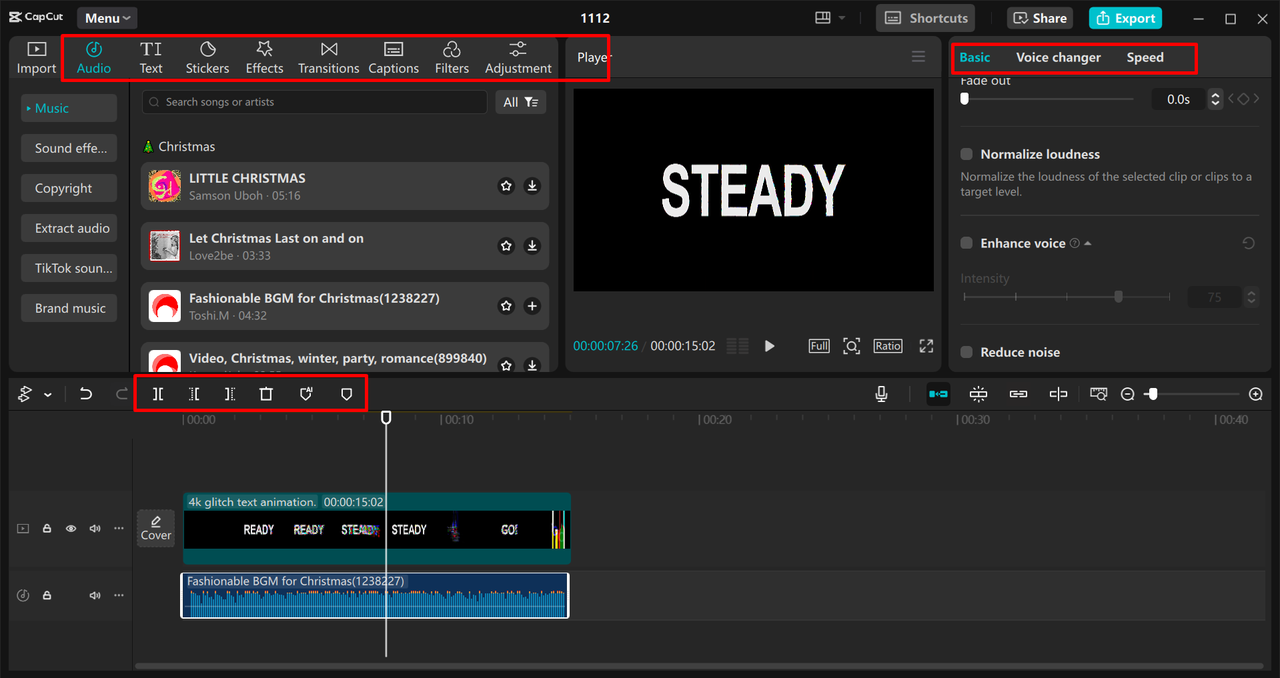This screenshot has height=678, width=1280.
Task: Add the auto beat marker shield icon
Action: [306, 394]
